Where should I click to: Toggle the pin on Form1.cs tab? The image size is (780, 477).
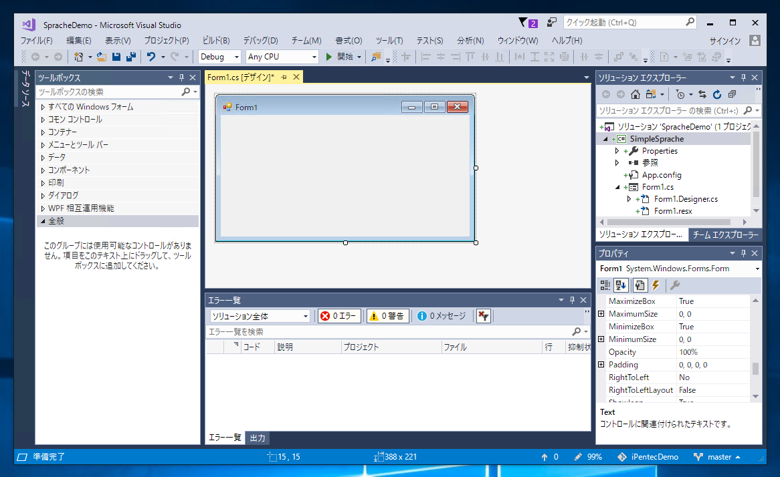284,77
